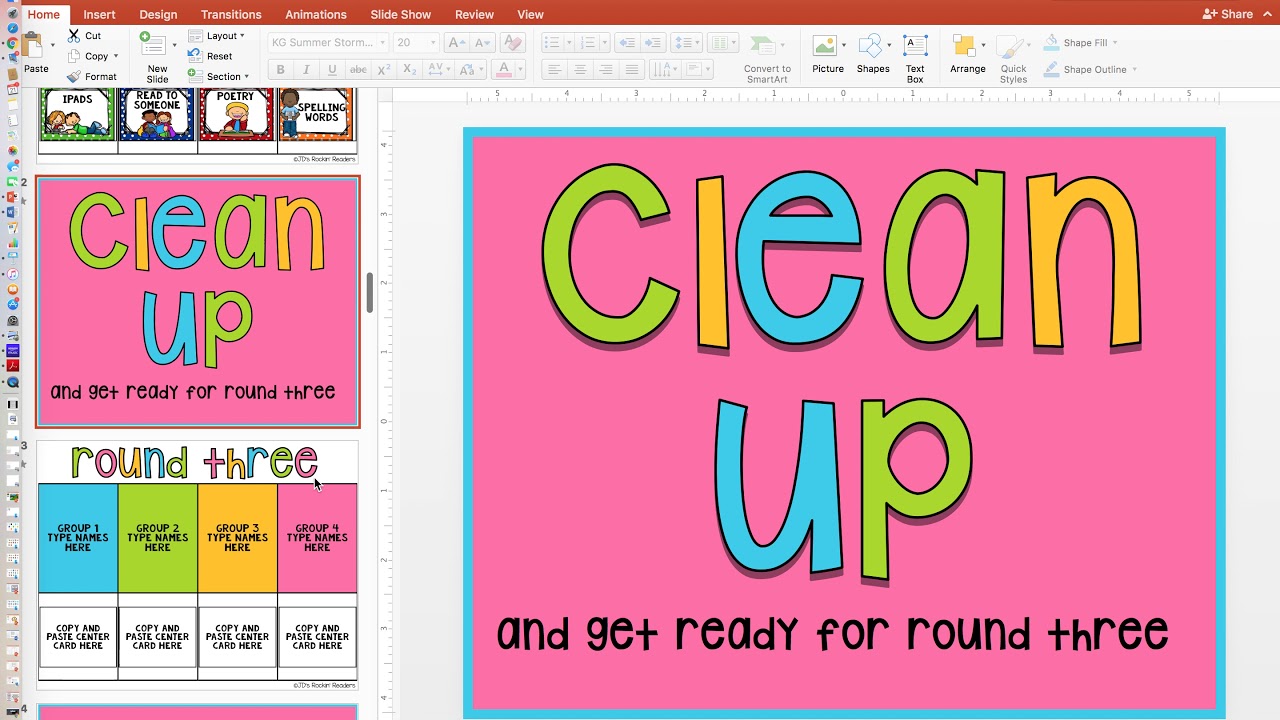Screen dimensions: 1280x720
Task: Align text right
Action: point(605,70)
